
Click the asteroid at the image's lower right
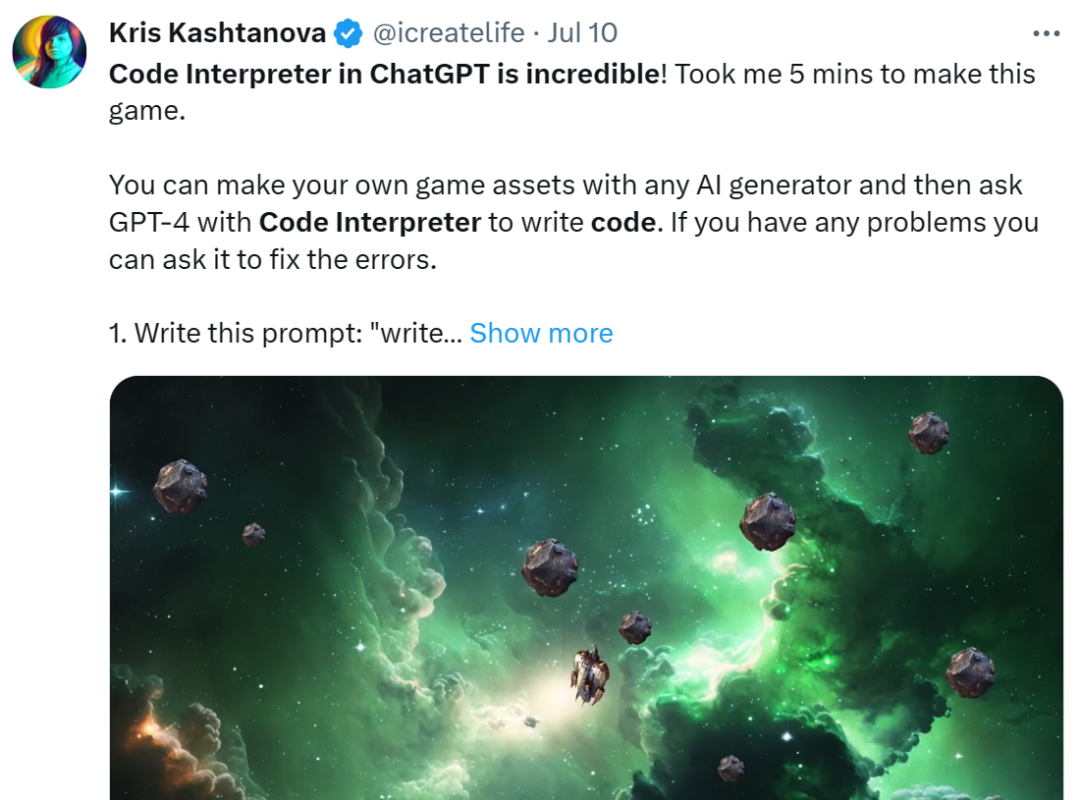tap(970, 673)
